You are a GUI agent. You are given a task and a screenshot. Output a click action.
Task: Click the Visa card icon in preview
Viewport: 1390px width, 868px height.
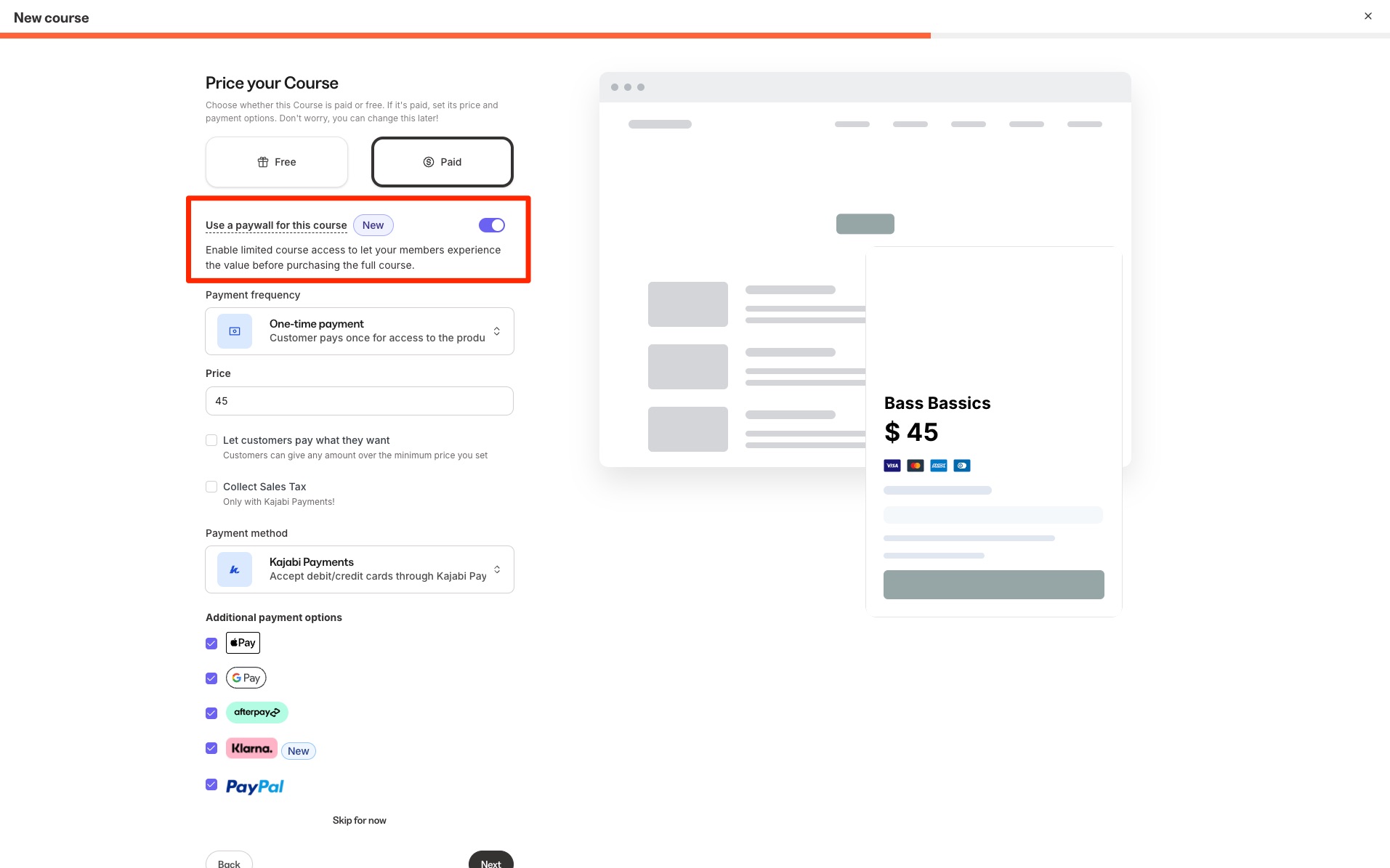[x=892, y=466]
